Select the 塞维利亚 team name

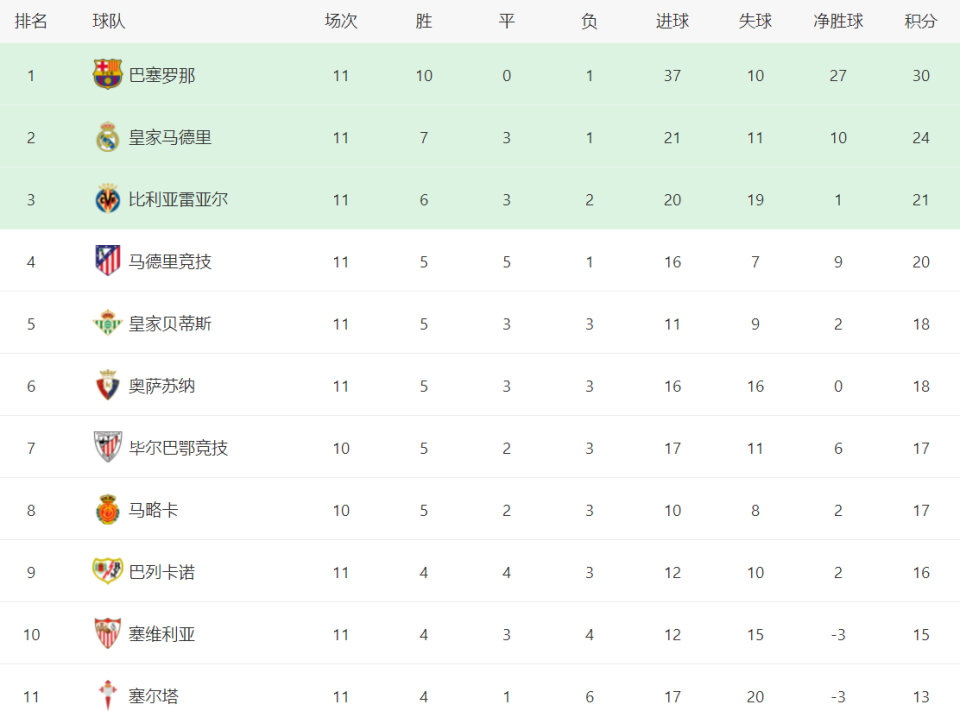tap(162, 633)
